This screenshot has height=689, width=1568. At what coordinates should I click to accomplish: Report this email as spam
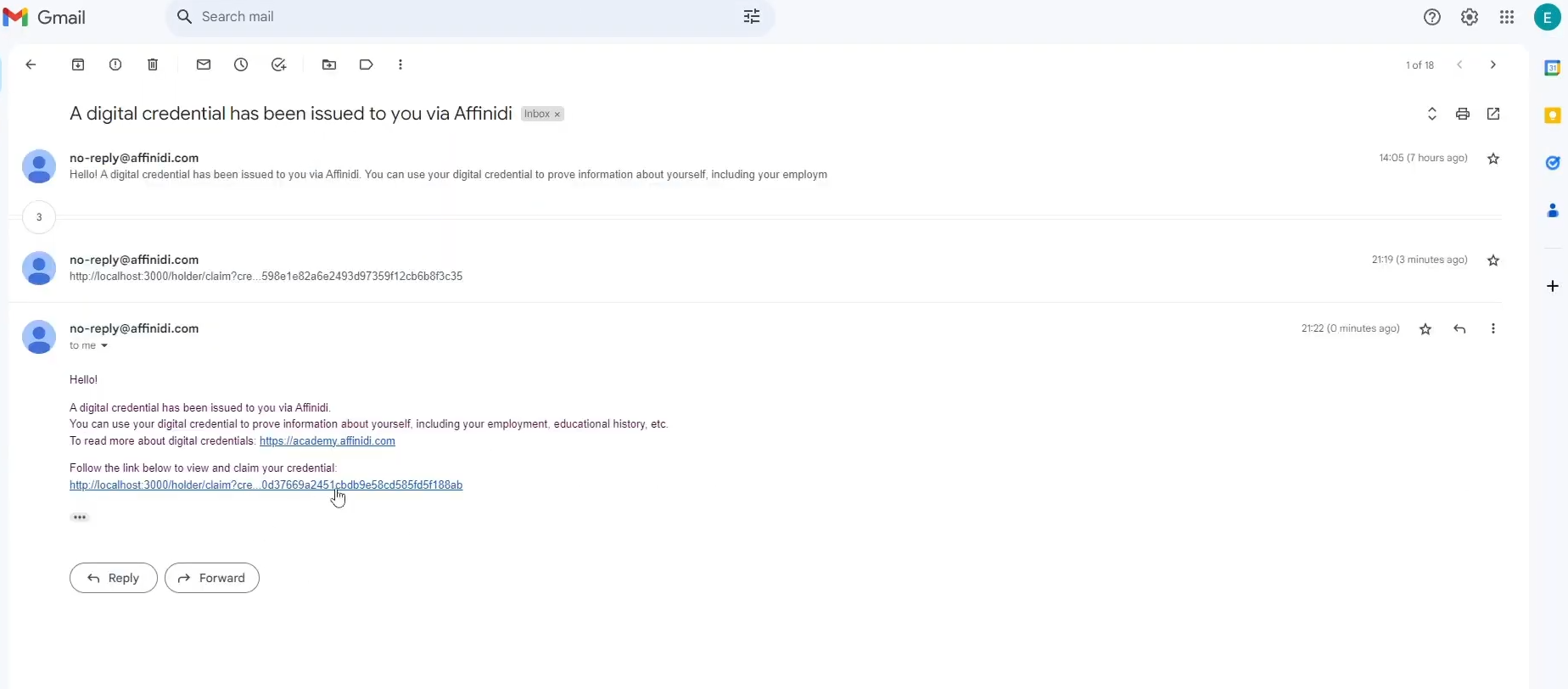(x=115, y=64)
